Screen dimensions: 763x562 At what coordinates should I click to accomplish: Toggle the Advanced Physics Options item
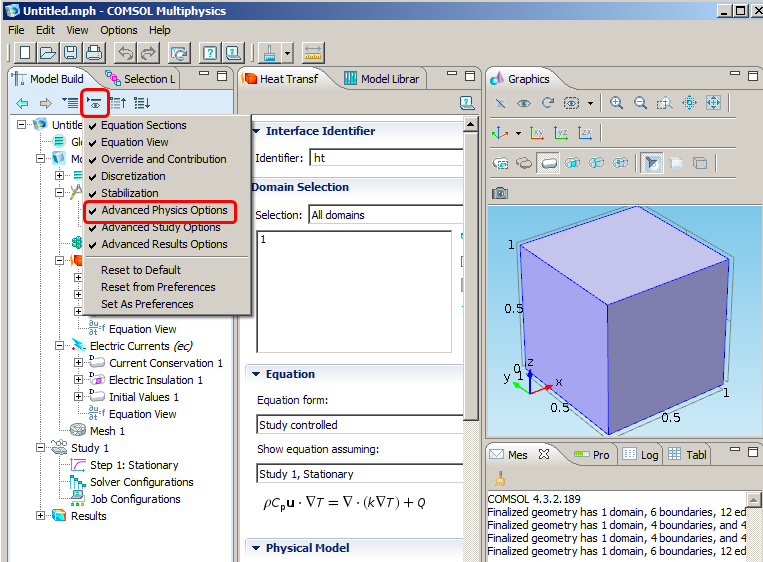click(x=164, y=210)
